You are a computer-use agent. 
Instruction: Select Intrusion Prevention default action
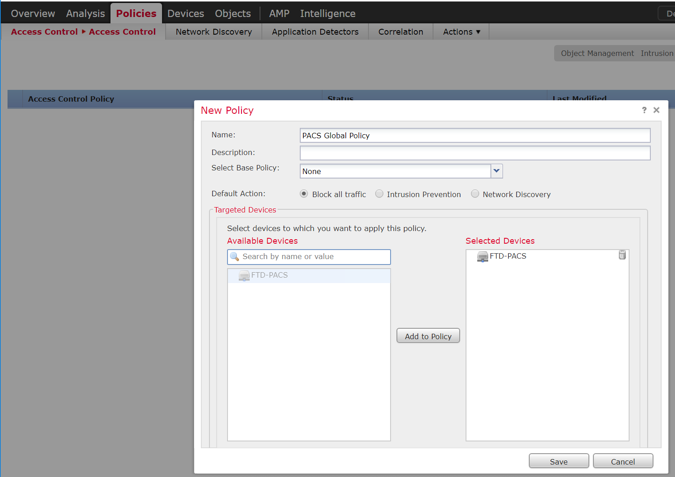click(x=379, y=194)
